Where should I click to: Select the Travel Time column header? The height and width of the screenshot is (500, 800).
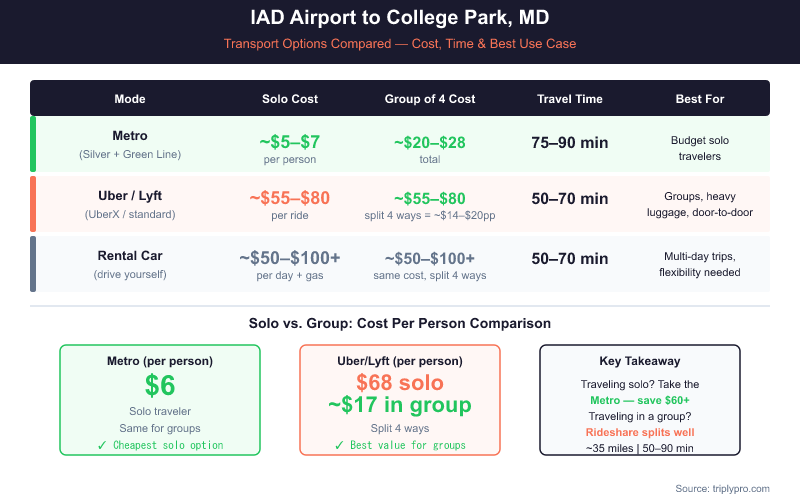(570, 99)
